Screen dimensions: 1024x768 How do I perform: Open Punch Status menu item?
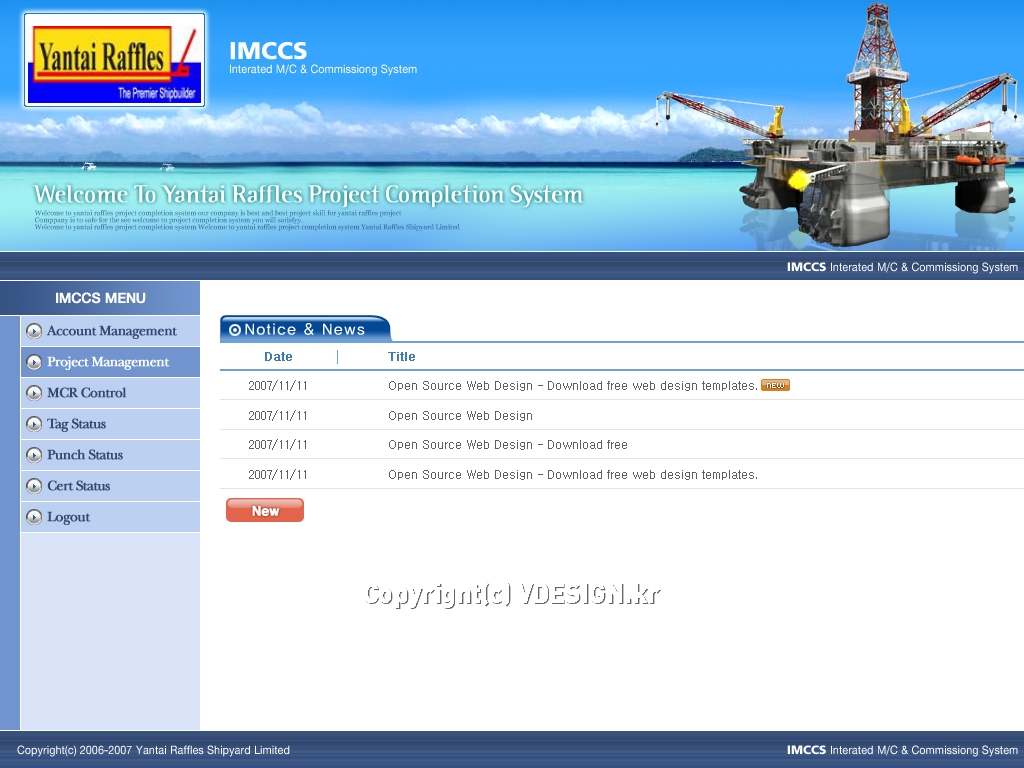coord(110,455)
